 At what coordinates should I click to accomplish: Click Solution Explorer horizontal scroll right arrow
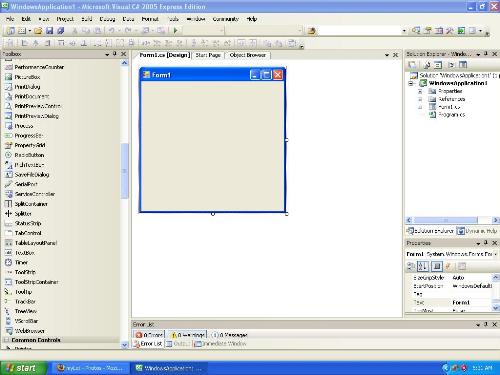pos(495,220)
